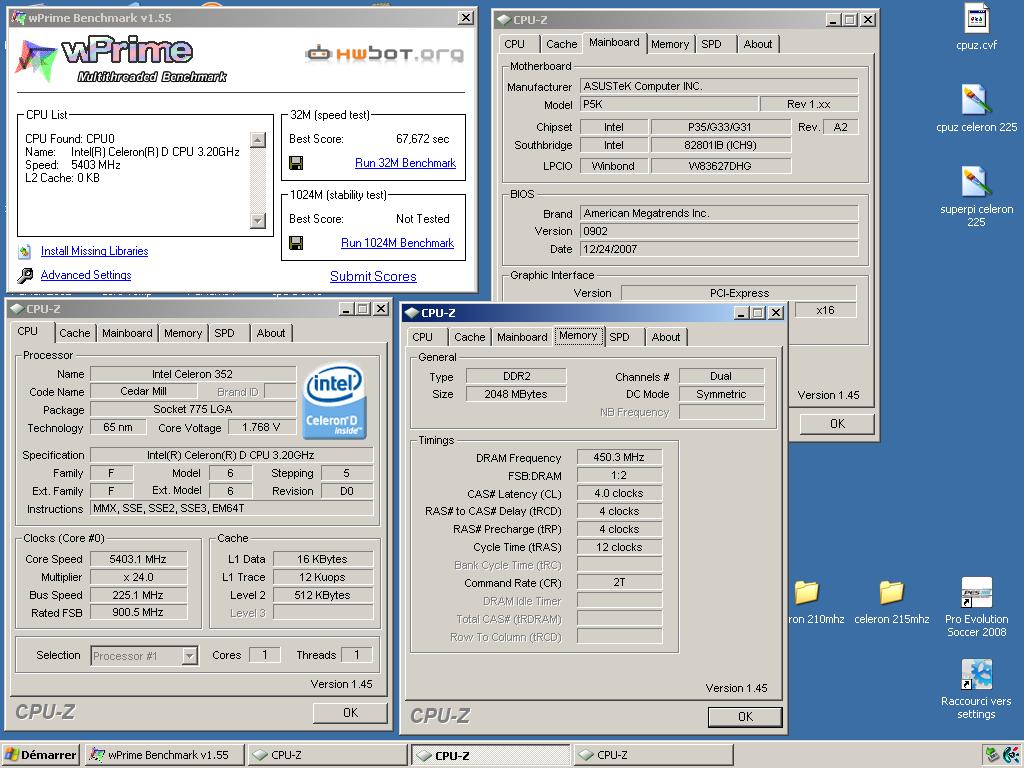Open About tab in Mainboard CPU-Z window
1024x768 pixels.
[x=758, y=44]
